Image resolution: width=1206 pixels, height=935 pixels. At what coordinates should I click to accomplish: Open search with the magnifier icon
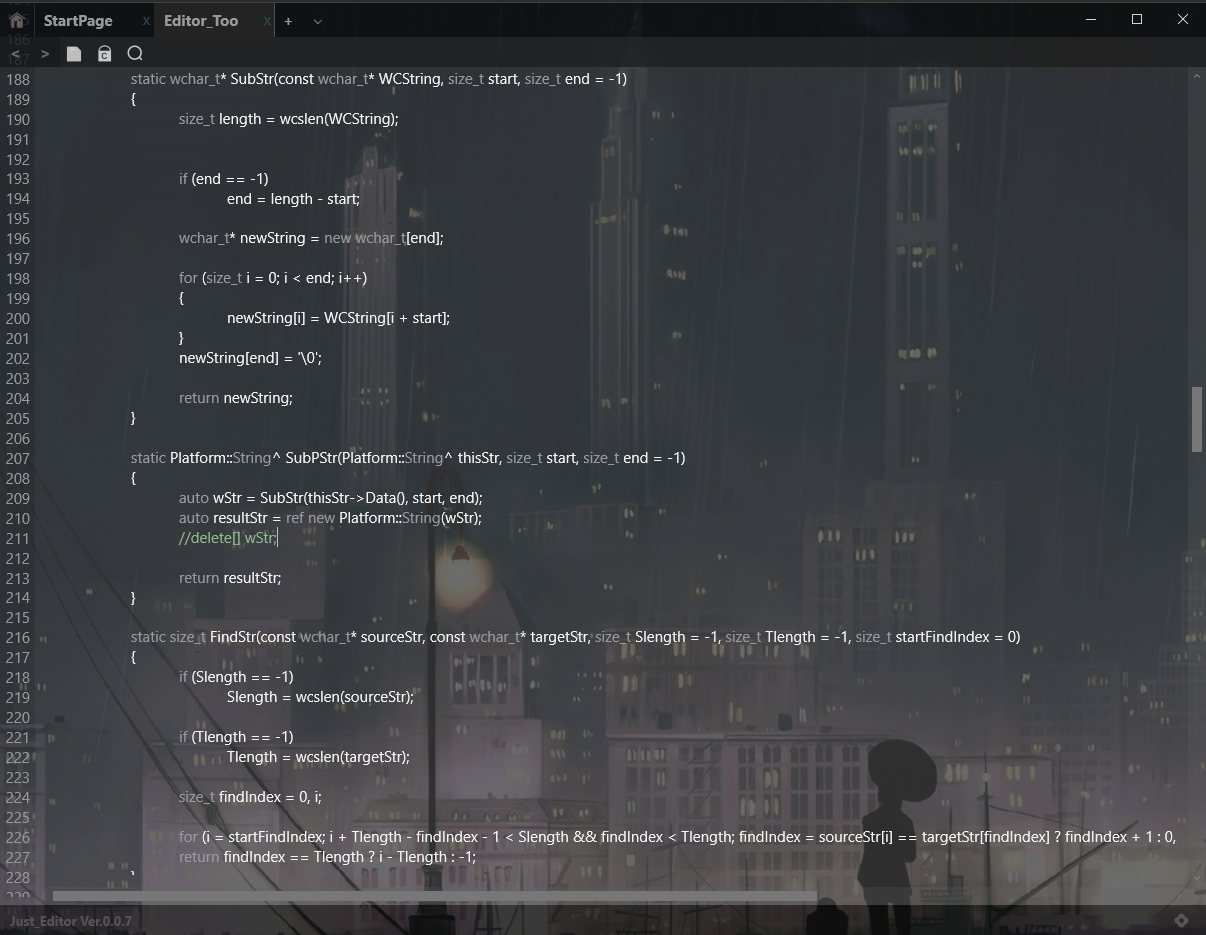tap(135, 54)
